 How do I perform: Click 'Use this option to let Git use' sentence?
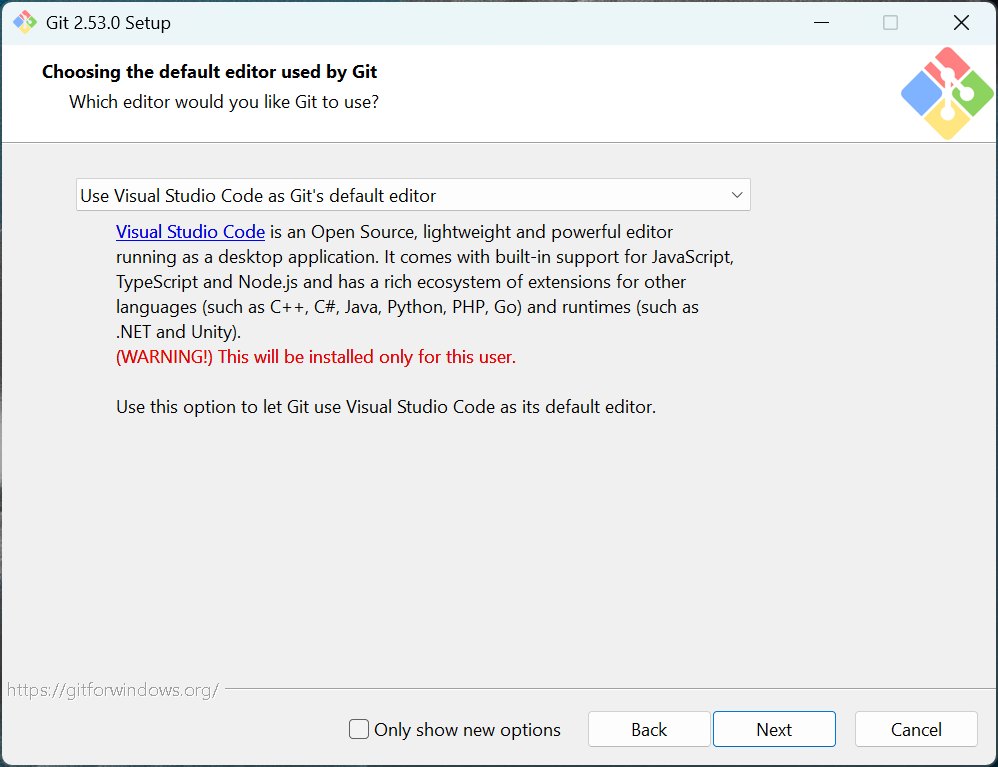pos(386,407)
